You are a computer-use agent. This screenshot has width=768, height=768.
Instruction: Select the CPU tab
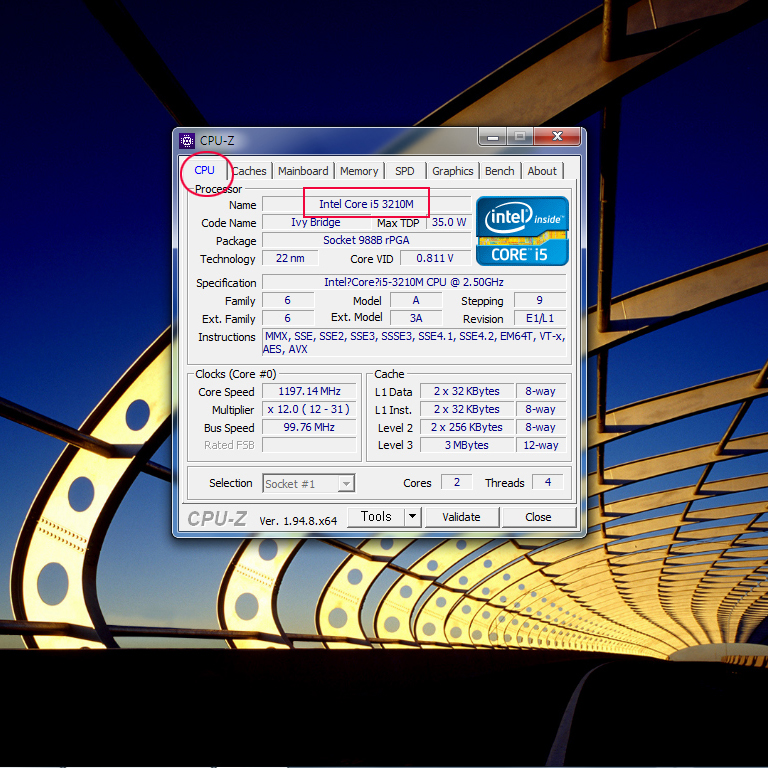pyautogui.click(x=204, y=170)
